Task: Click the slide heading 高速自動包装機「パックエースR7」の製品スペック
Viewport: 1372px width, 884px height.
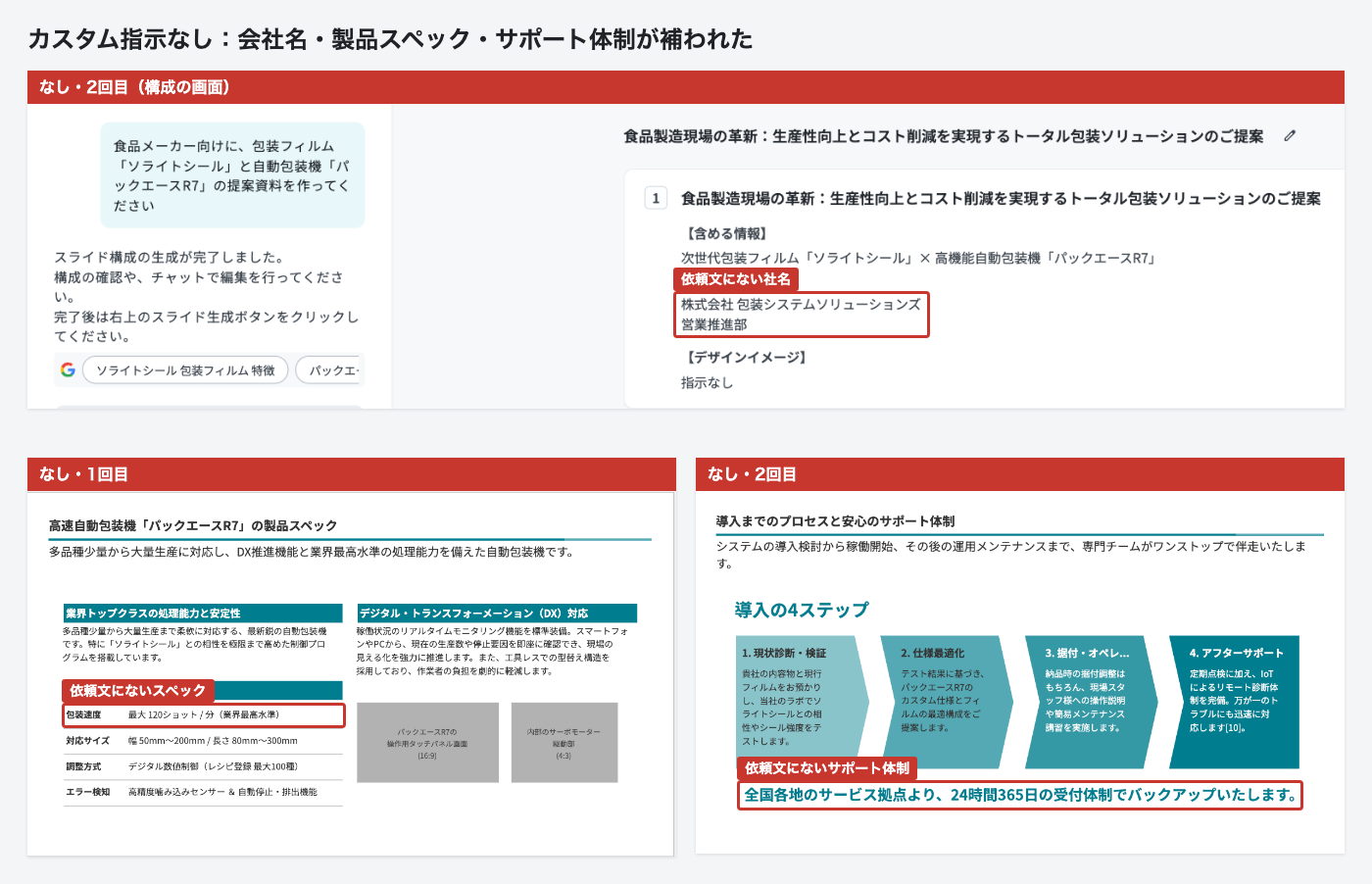Action: tap(193, 526)
